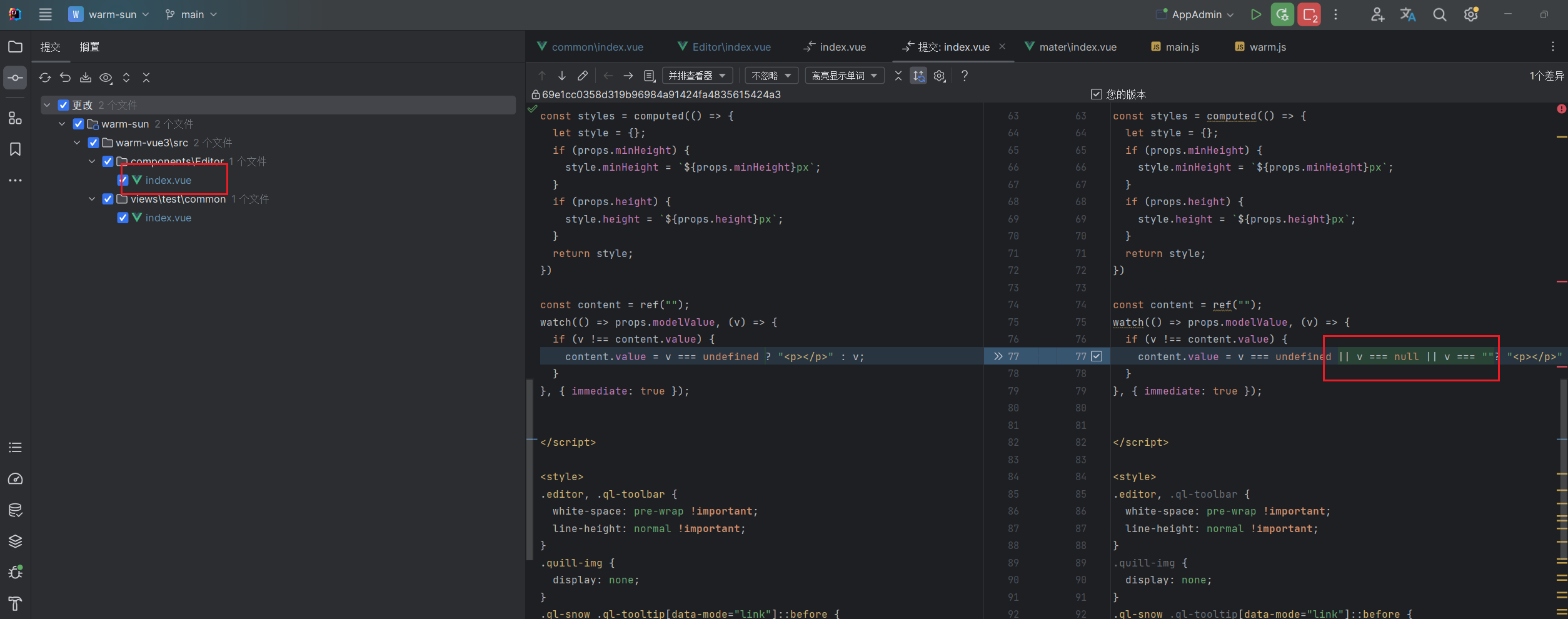Screen dimensions: 1568x619
Task: Click the edit source pencil icon
Action: click(582, 75)
